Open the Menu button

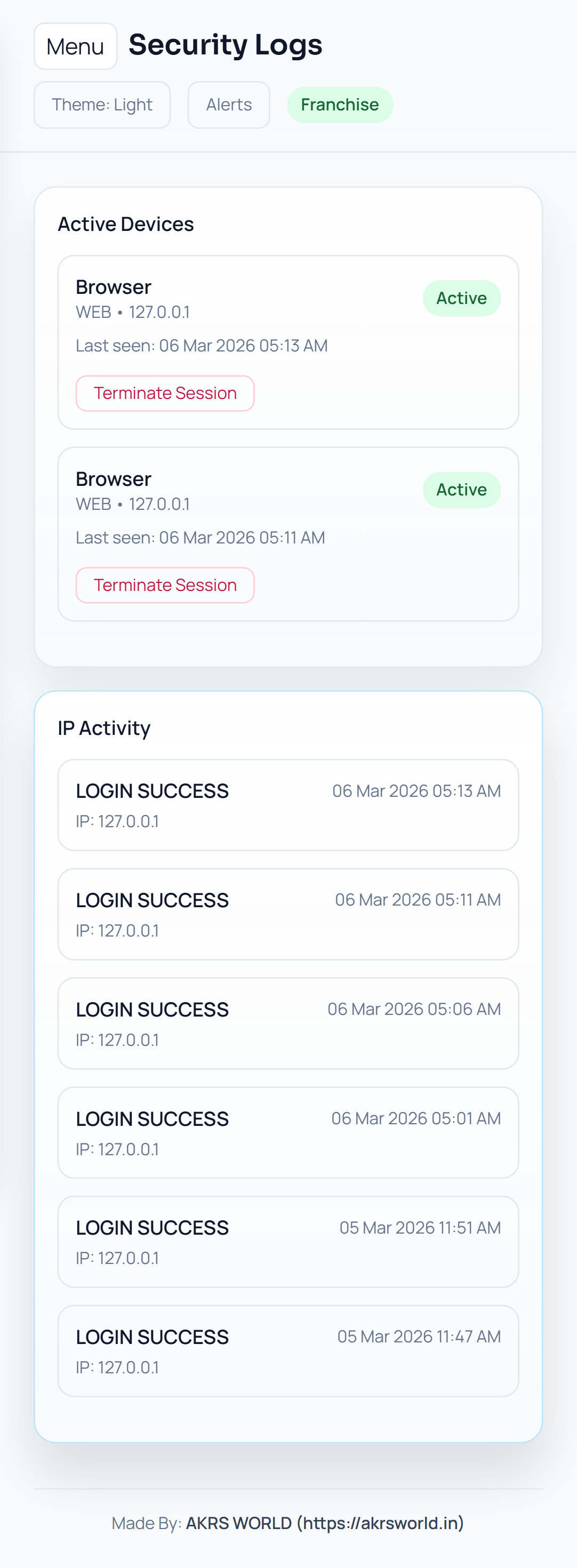click(x=76, y=46)
